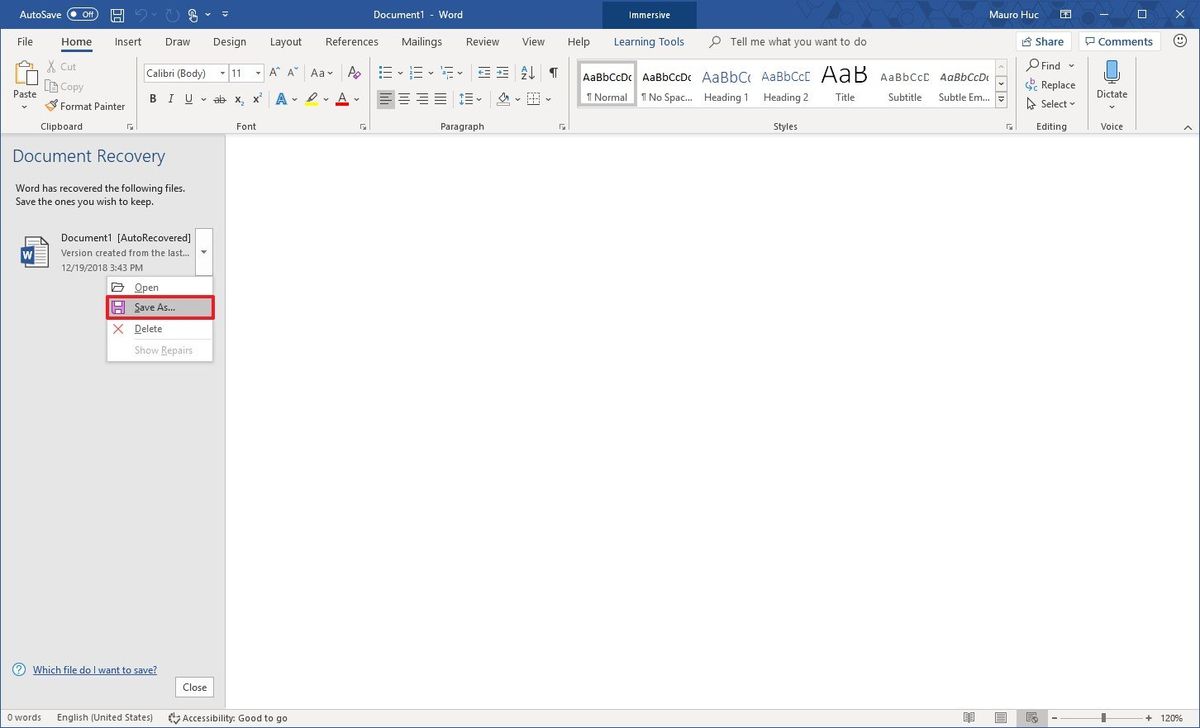The width and height of the screenshot is (1200, 728).
Task: Apply strikethrough to text
Action: click(x=220, y=99)
